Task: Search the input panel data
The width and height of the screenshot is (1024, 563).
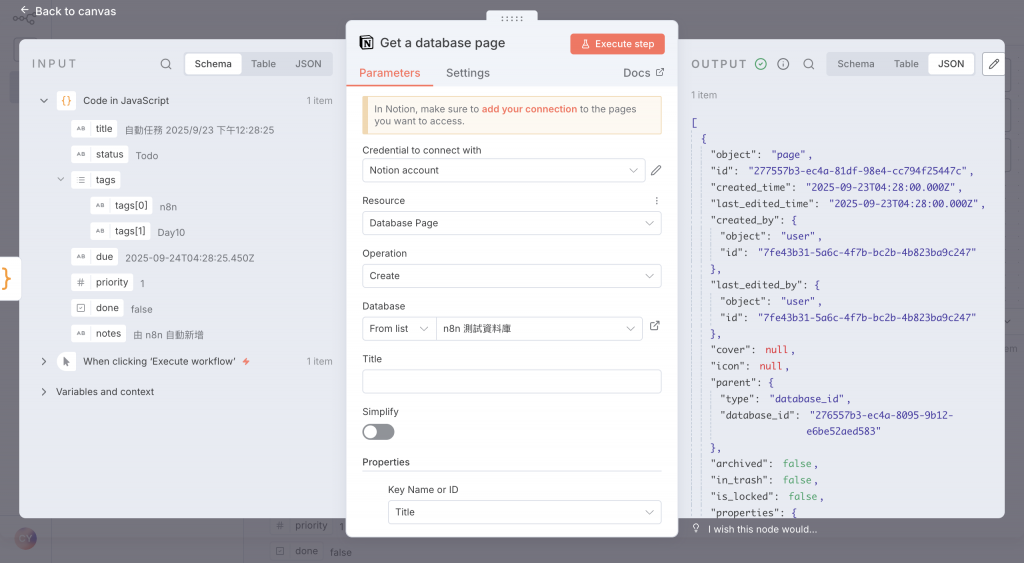Action: 166,64
